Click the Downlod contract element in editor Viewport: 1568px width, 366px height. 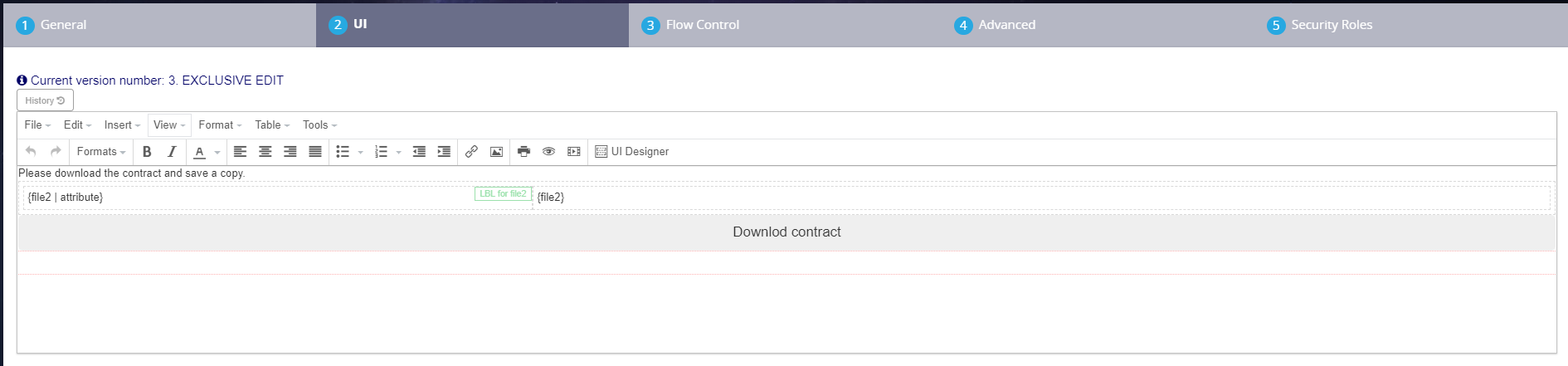coord(786,232)
